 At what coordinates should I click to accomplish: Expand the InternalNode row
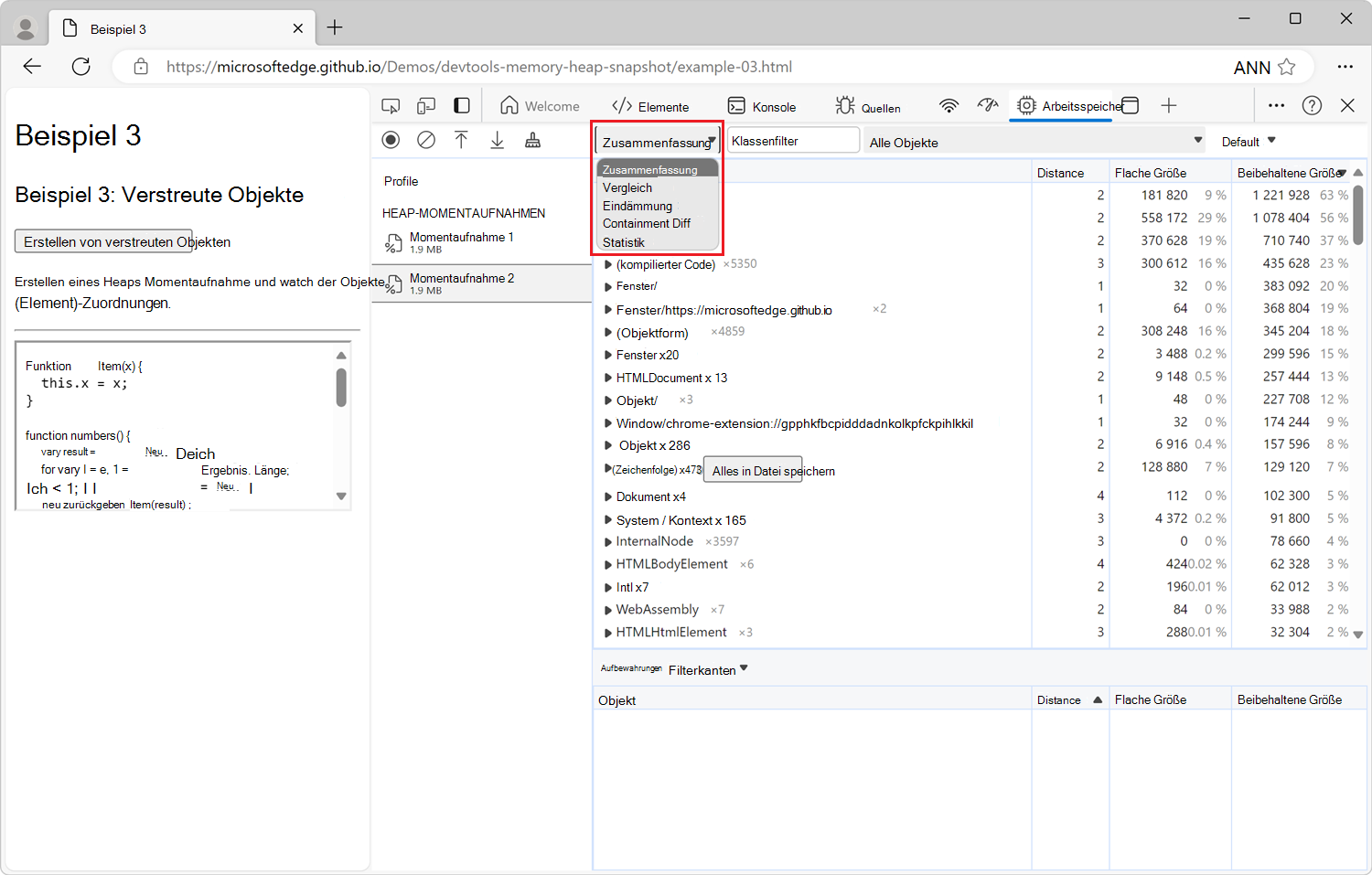(608, 542)
